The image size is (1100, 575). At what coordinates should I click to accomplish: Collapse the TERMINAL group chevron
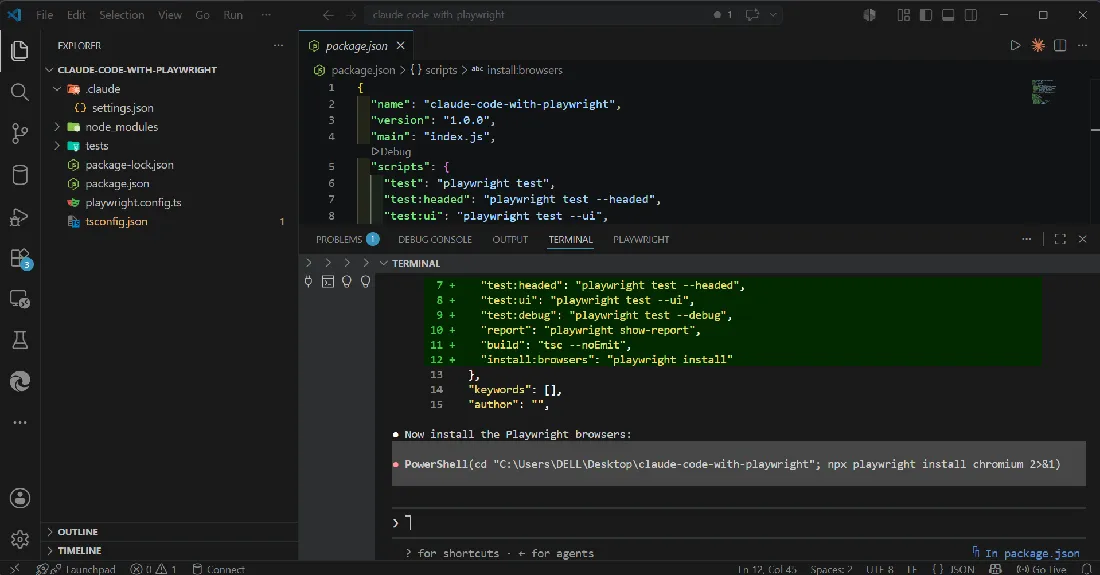coord(384,263)
